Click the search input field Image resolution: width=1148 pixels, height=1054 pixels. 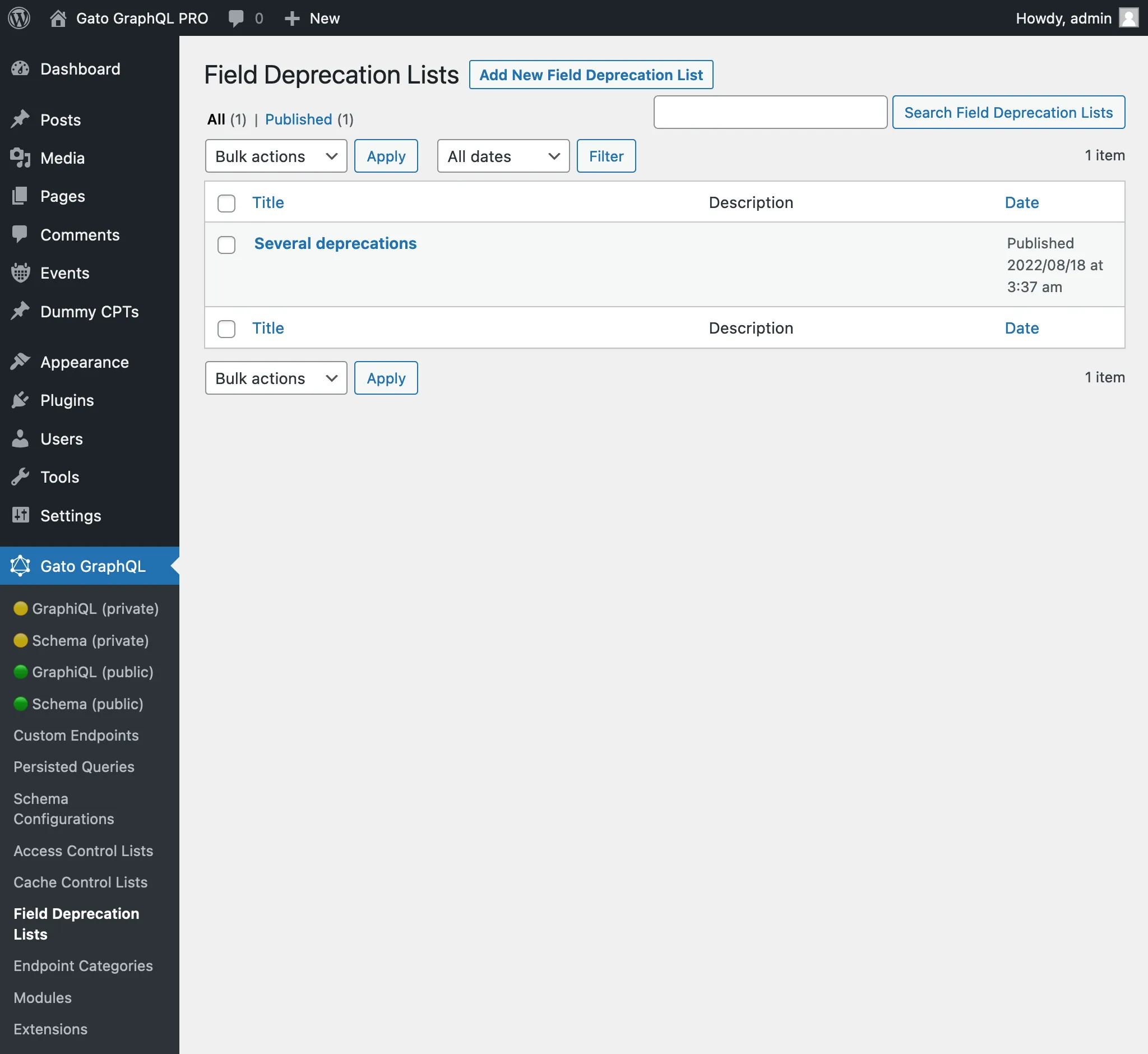[x=770, y=112]
